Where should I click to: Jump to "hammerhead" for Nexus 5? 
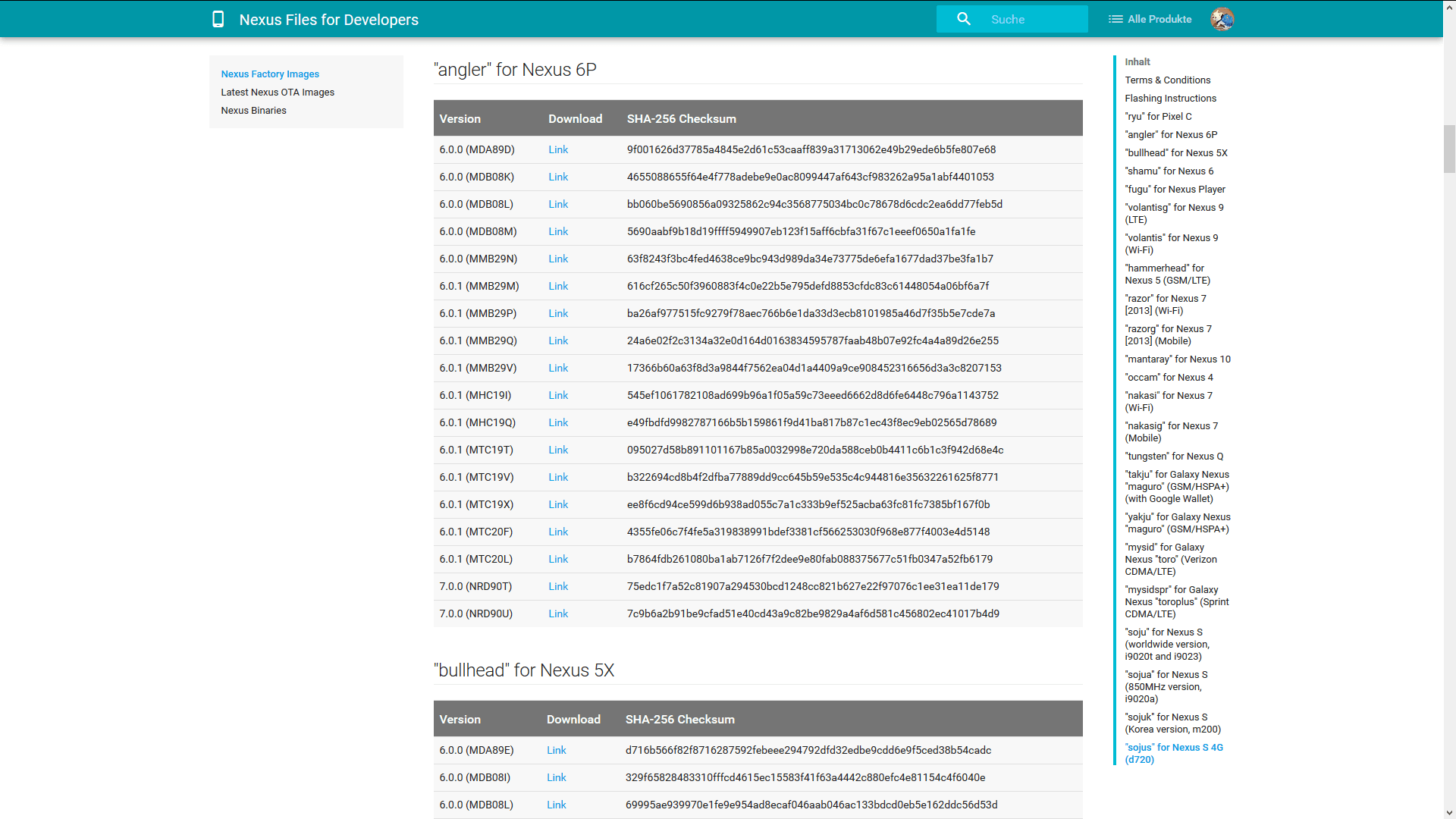[1167, 275]
